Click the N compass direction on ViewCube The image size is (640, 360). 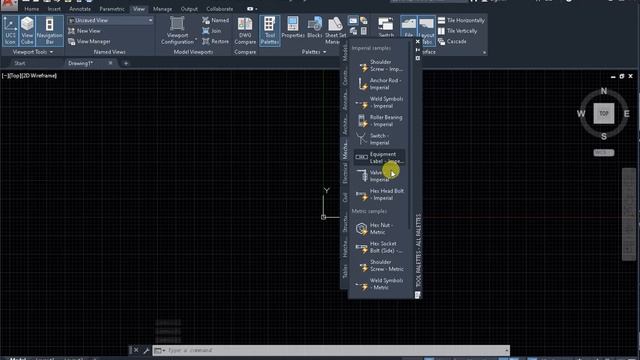click(x=604, y=91)
